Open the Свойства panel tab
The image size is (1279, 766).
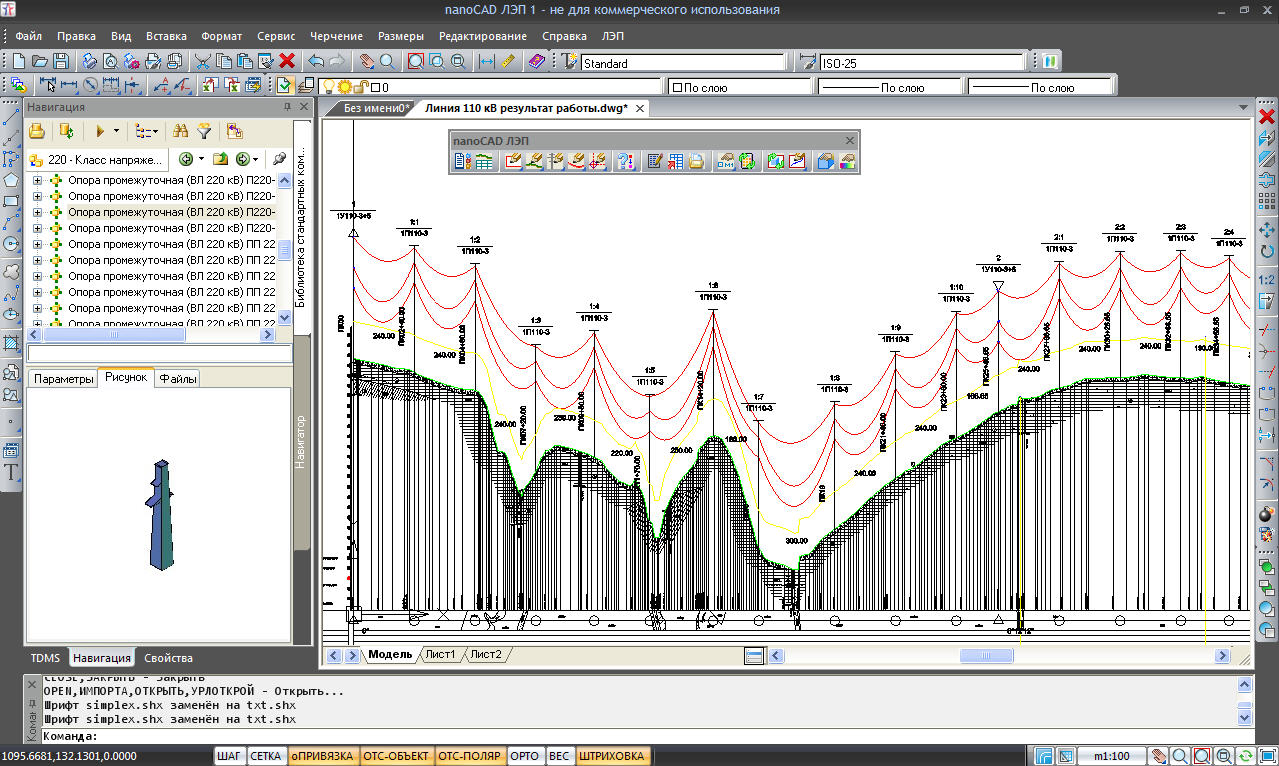tap(168, 658)
